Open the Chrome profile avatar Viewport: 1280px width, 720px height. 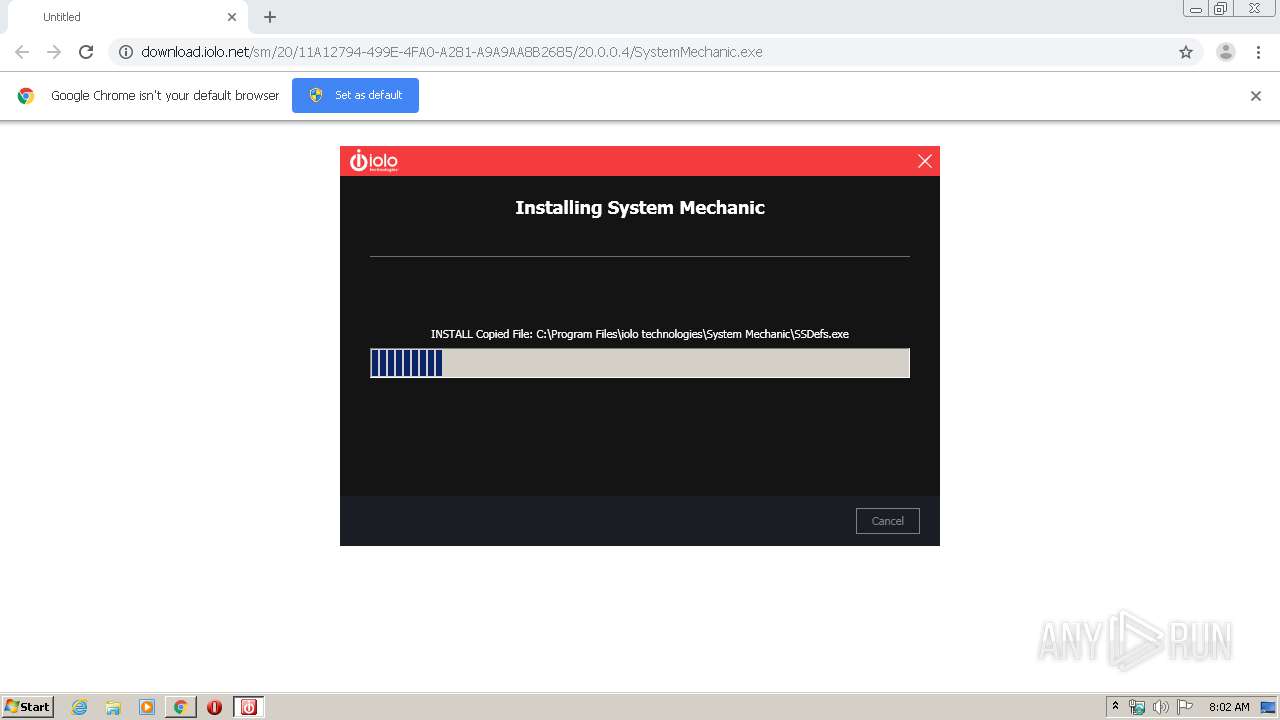point(1226,52)
